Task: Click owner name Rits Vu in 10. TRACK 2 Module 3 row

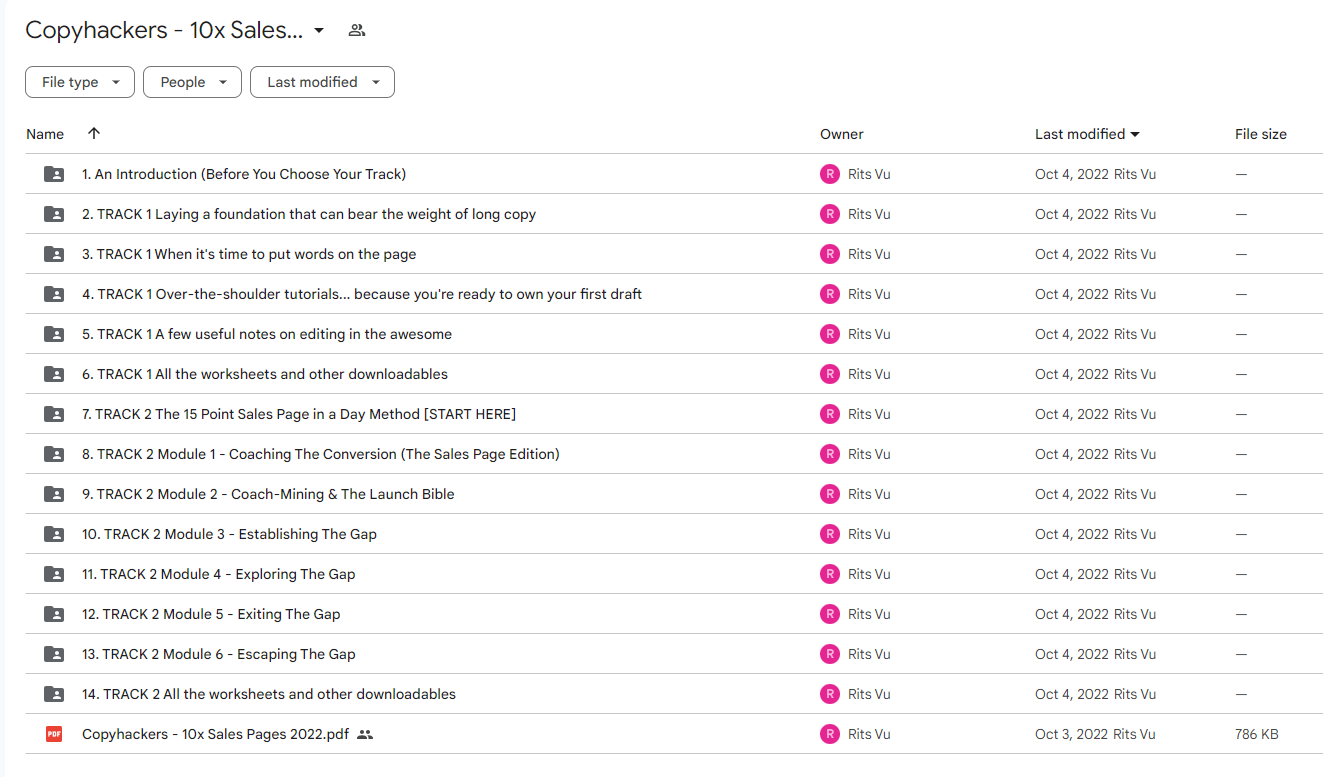Action: [x=869, y=534]
